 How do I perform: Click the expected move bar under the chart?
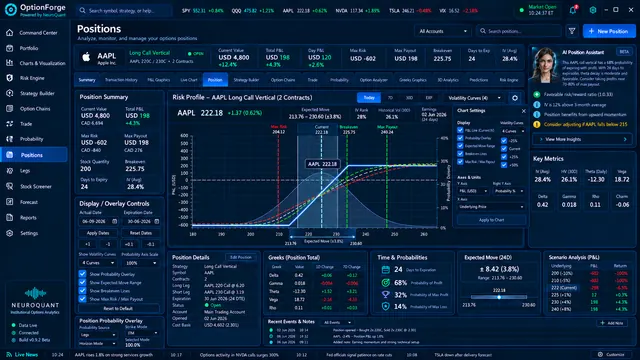click(322, 237)
